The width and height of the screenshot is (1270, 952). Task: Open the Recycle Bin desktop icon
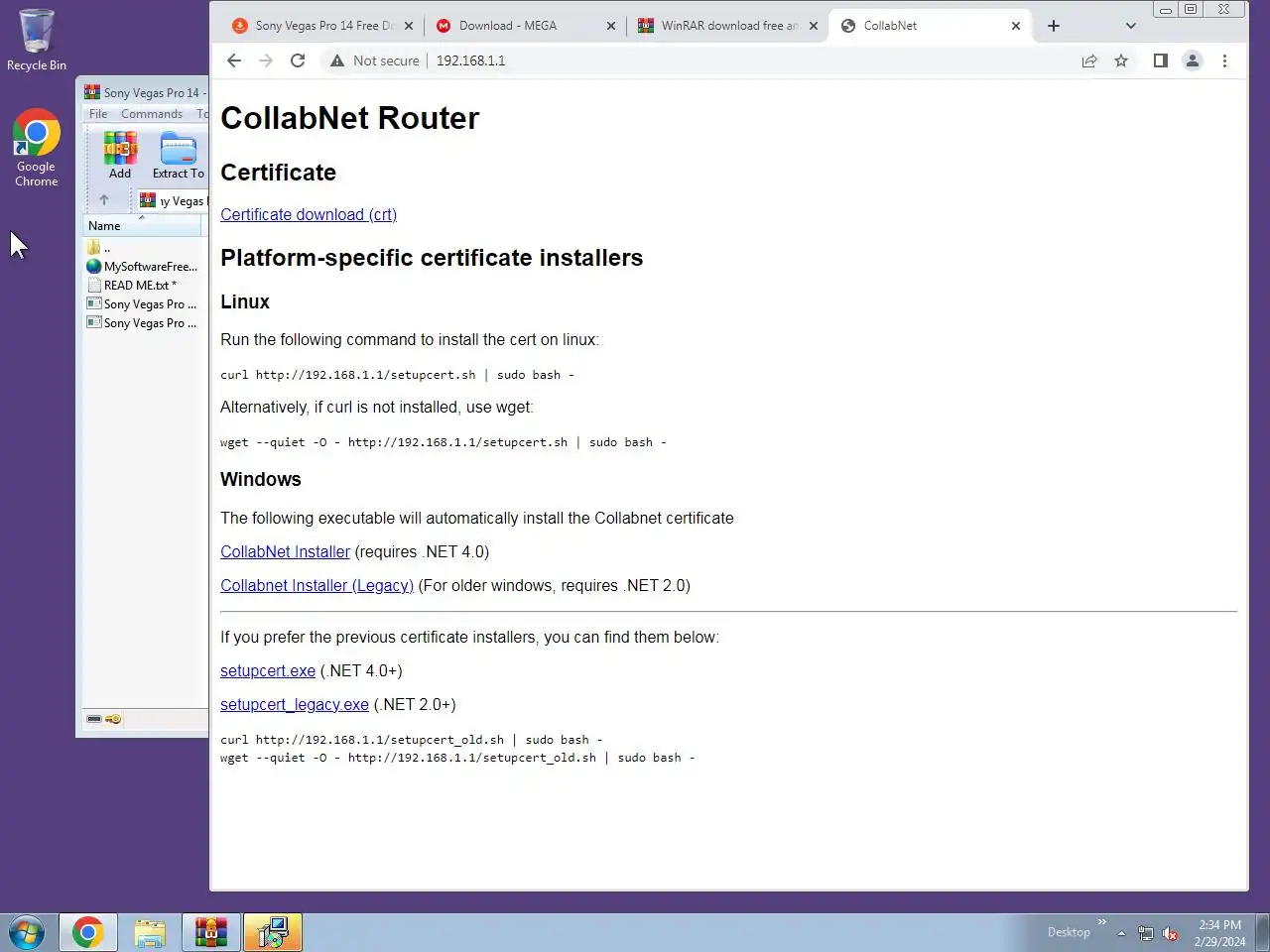point(37,40)
